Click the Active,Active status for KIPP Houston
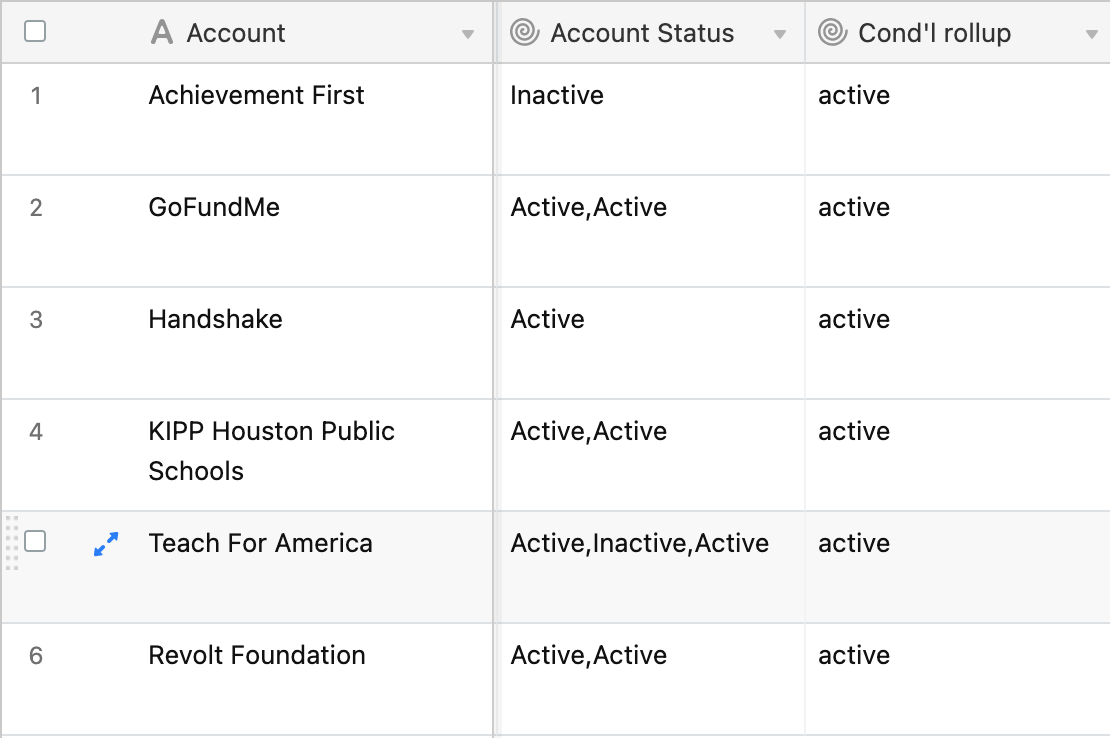Image resolution: width=1110 pixels, height=738 pixels. [x=588, y=431]
